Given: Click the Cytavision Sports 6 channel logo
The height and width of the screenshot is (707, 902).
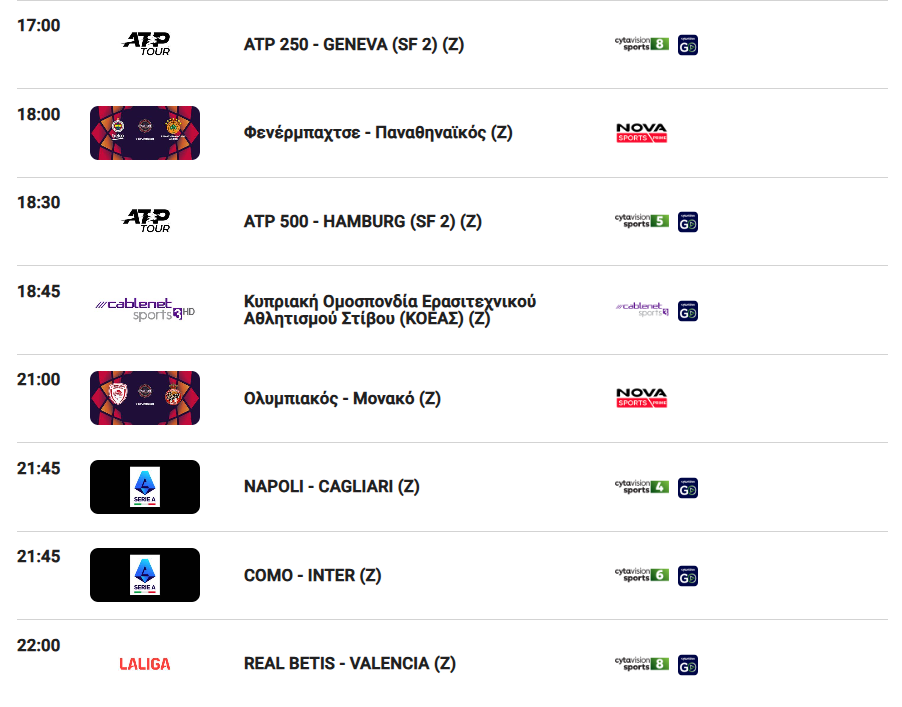Looking at the screenshot, I should click(x=641, y=575).
